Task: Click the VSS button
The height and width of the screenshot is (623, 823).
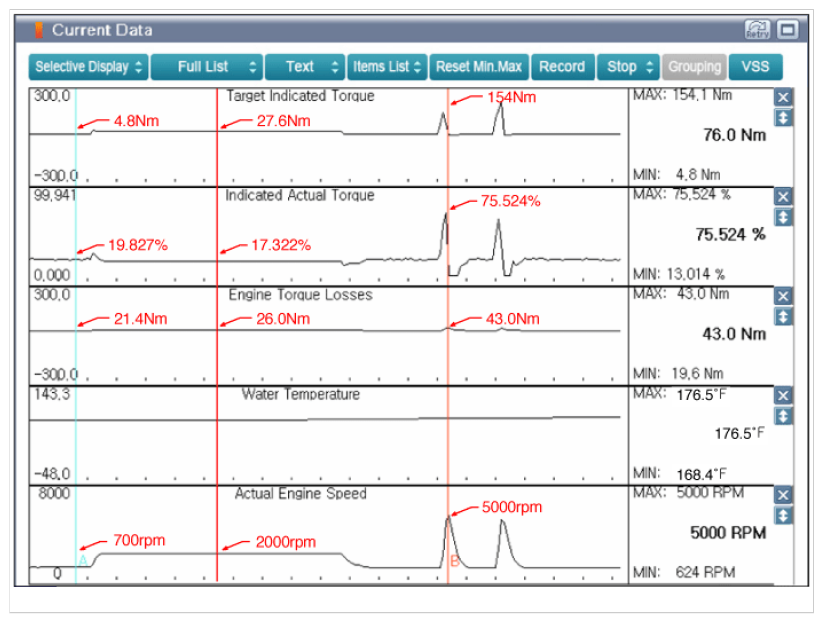Action: point(755,67)
